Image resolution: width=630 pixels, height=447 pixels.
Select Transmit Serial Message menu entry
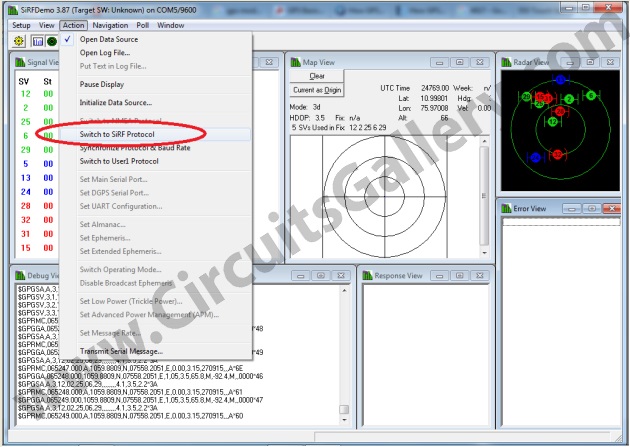tap(121, 351)
